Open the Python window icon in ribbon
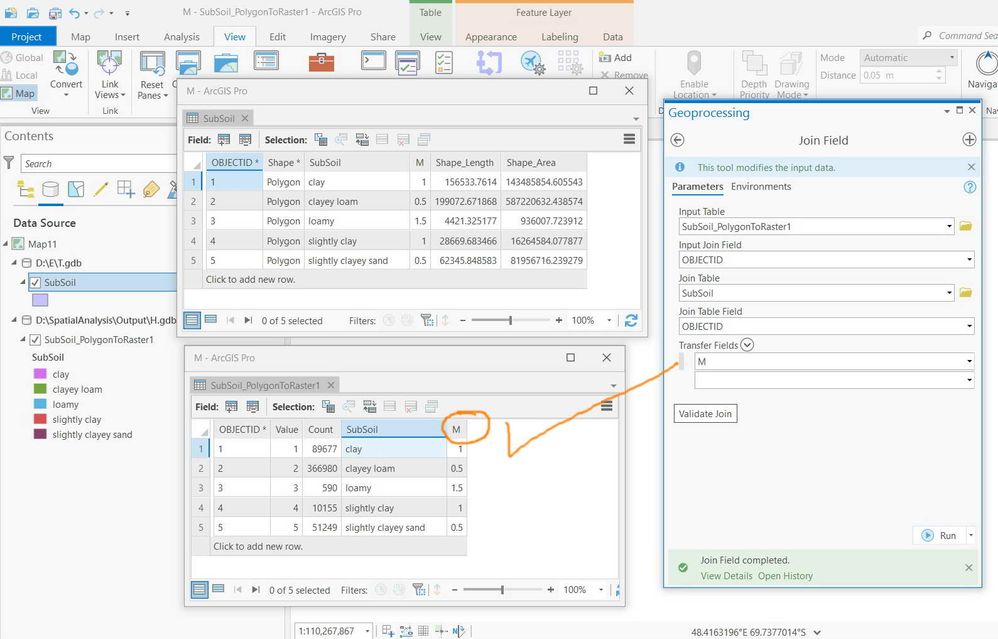The image size is (998, 639). point(373,61)
